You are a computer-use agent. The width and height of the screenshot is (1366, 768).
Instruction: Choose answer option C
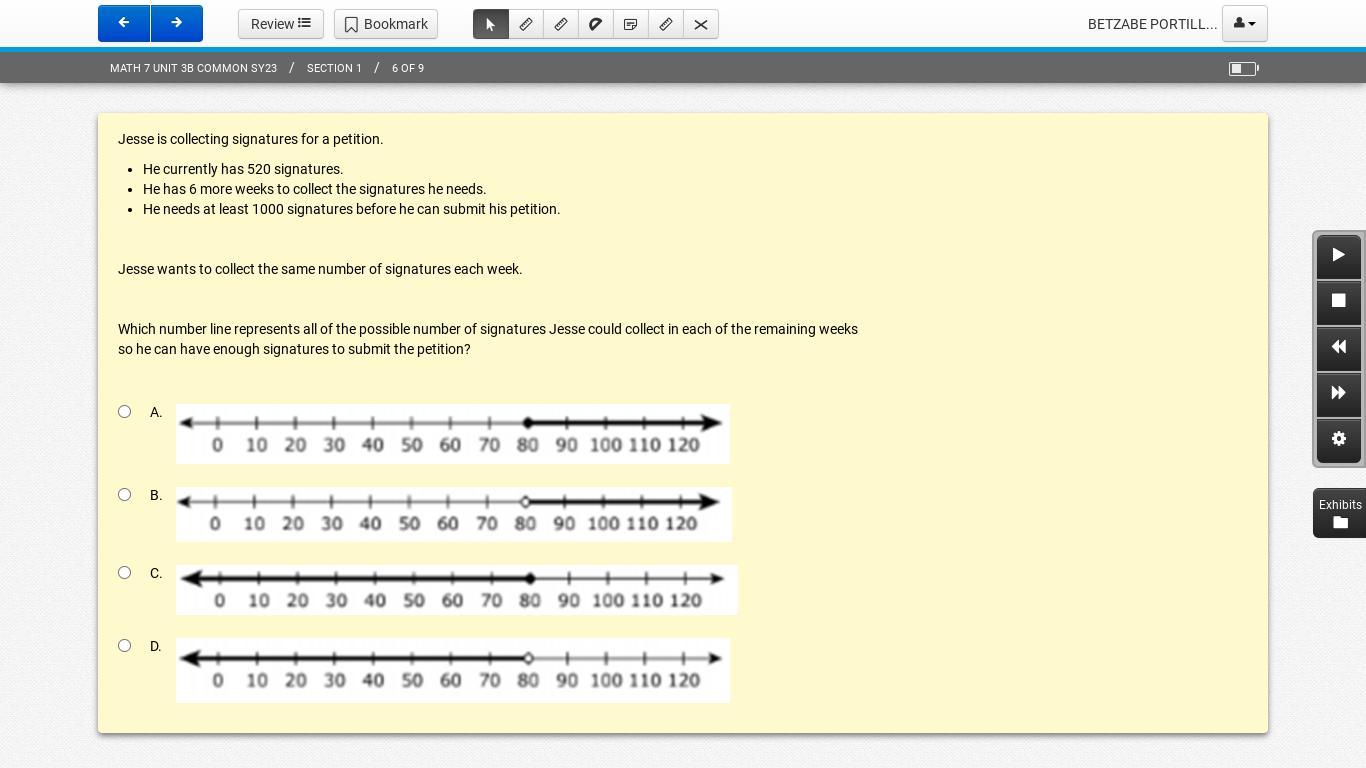pos(125,573)
